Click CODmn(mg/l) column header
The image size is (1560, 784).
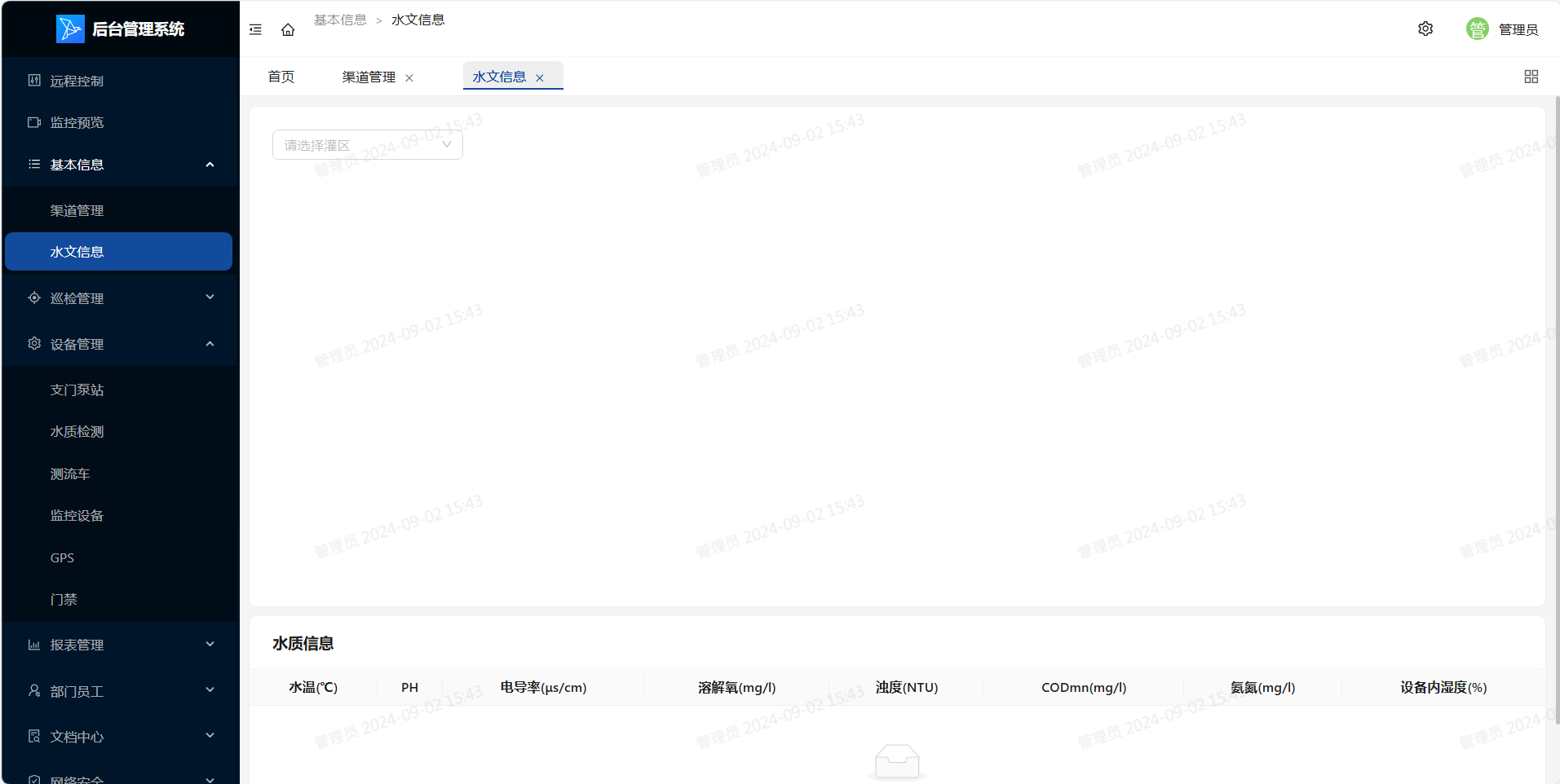tap(1084, 687)
